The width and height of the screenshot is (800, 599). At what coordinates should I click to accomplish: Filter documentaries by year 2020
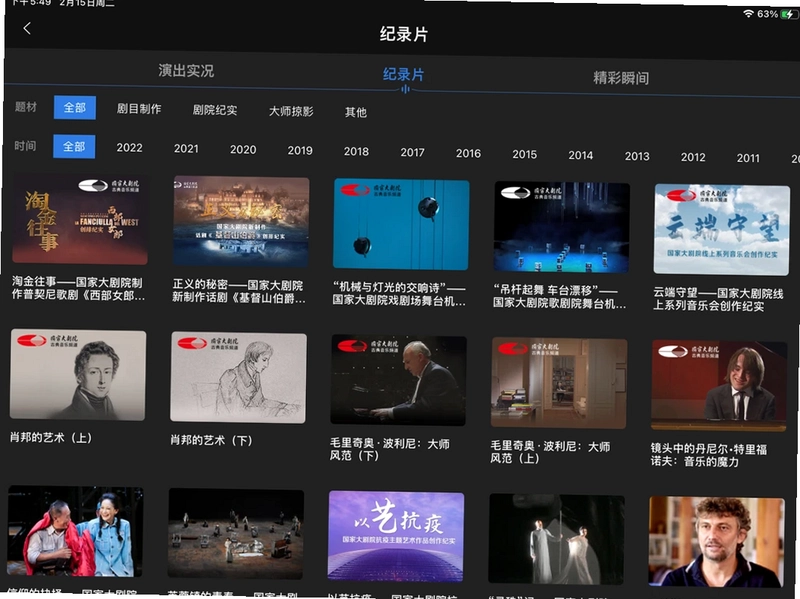(243, 150)
